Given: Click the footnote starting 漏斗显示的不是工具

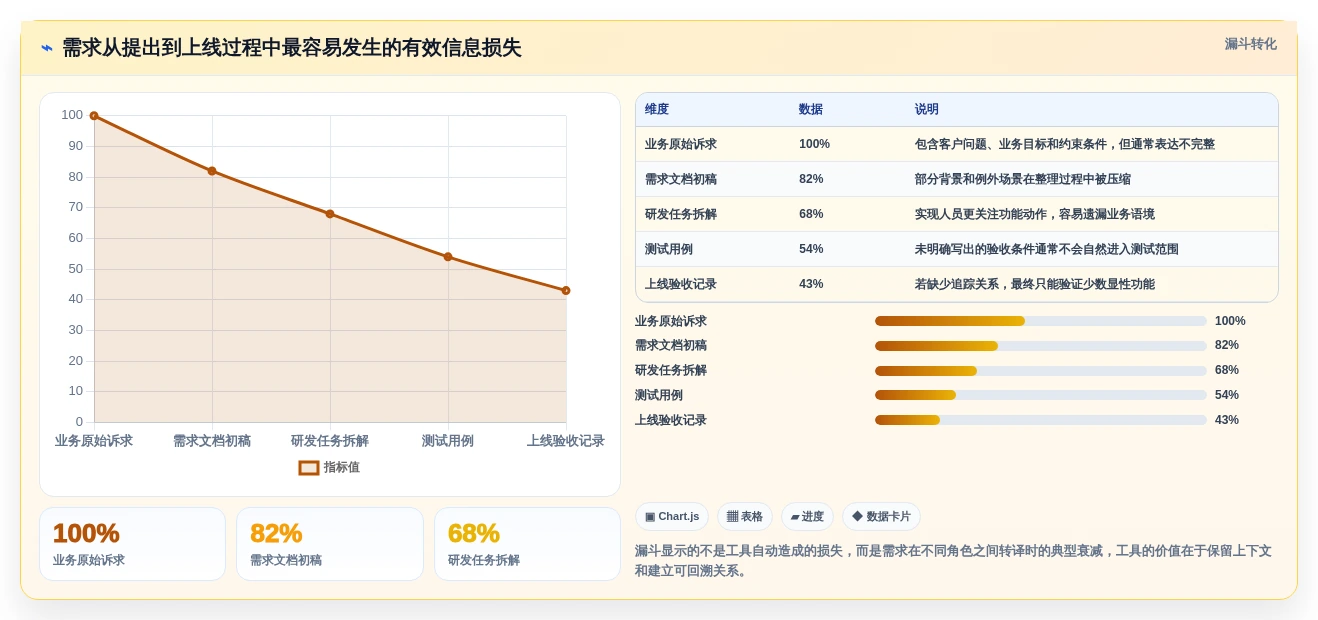Looking at the screenshot, I should (953, 561).
